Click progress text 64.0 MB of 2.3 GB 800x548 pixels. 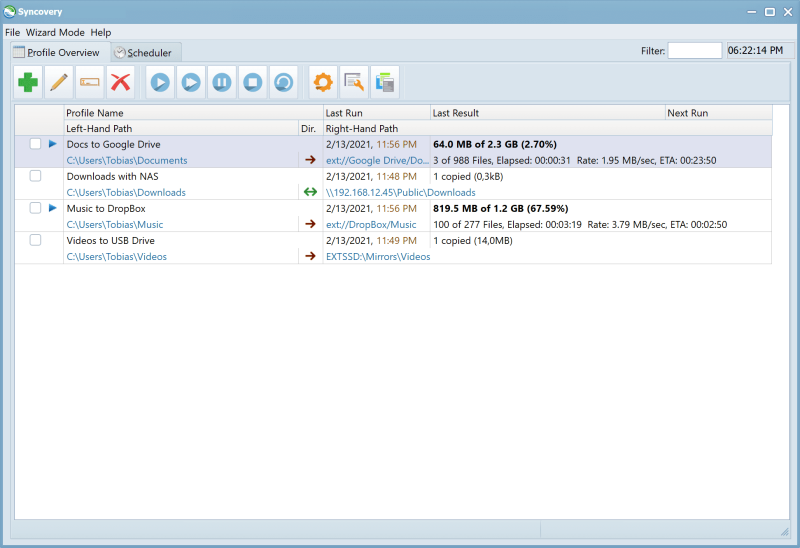(x=494, y=144)
